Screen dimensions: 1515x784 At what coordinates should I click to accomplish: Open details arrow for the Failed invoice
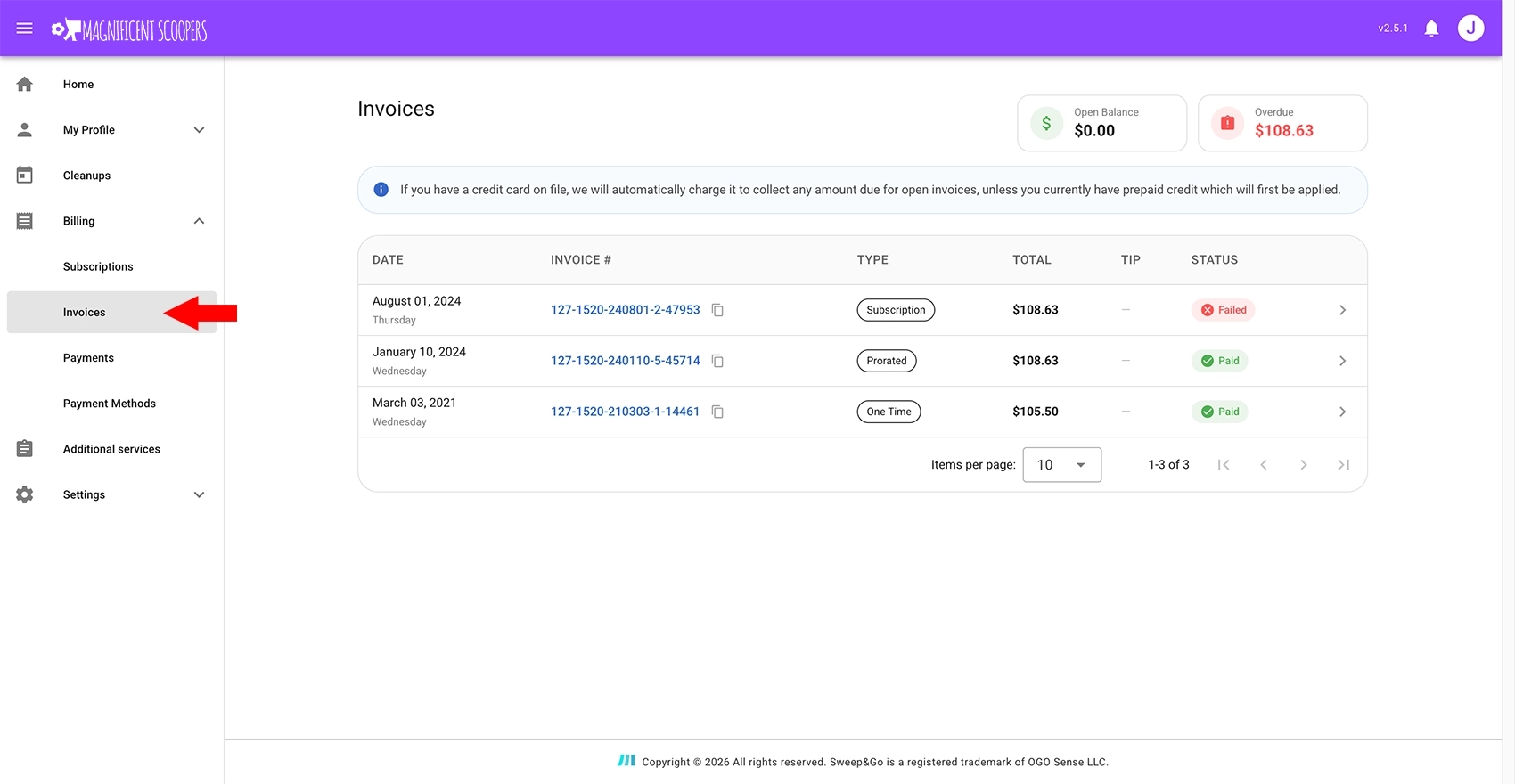coord(1342,310)
